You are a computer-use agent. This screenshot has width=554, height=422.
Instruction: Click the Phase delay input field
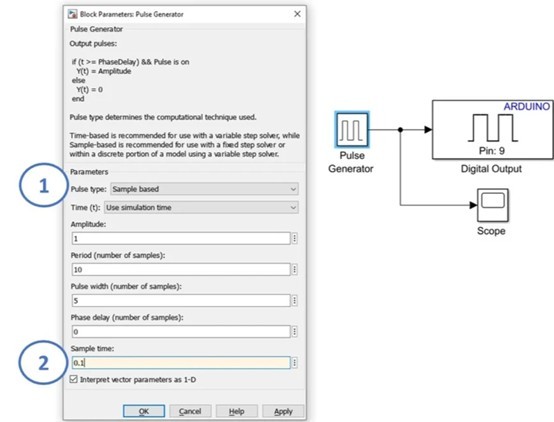(x=181, y=332)
